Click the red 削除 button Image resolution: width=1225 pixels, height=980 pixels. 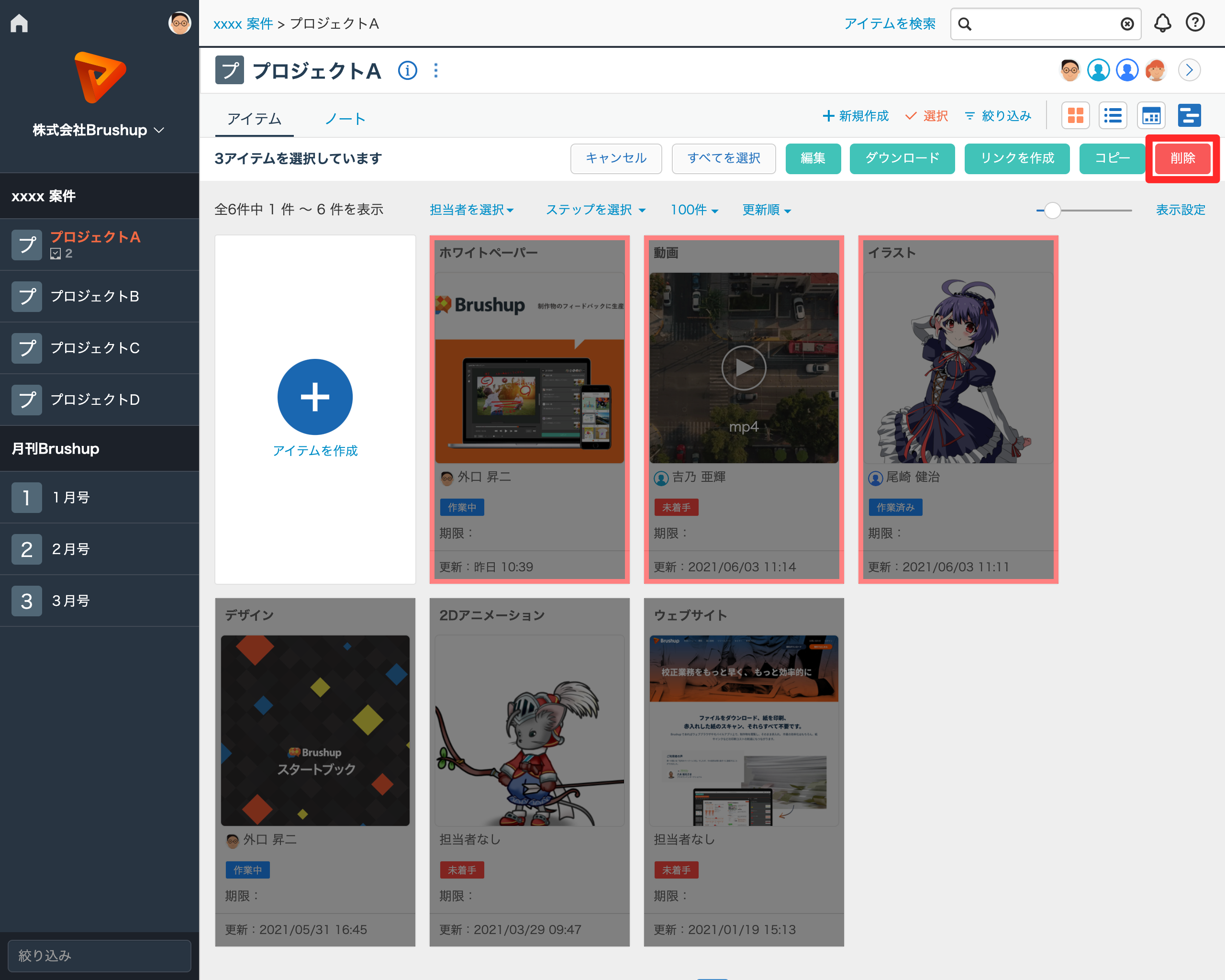tap(1182, 158)
